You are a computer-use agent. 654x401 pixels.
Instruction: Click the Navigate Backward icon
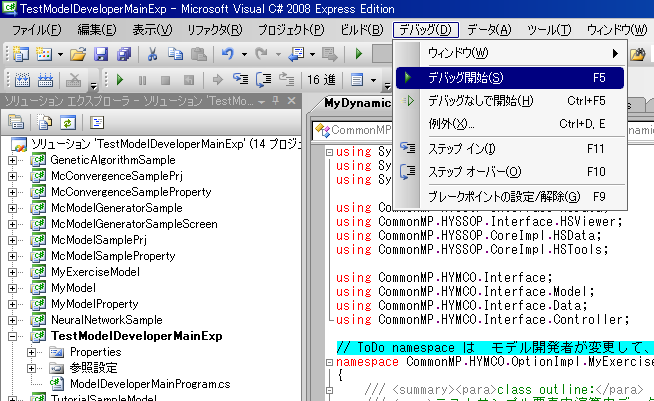click(x=296, y=54)
